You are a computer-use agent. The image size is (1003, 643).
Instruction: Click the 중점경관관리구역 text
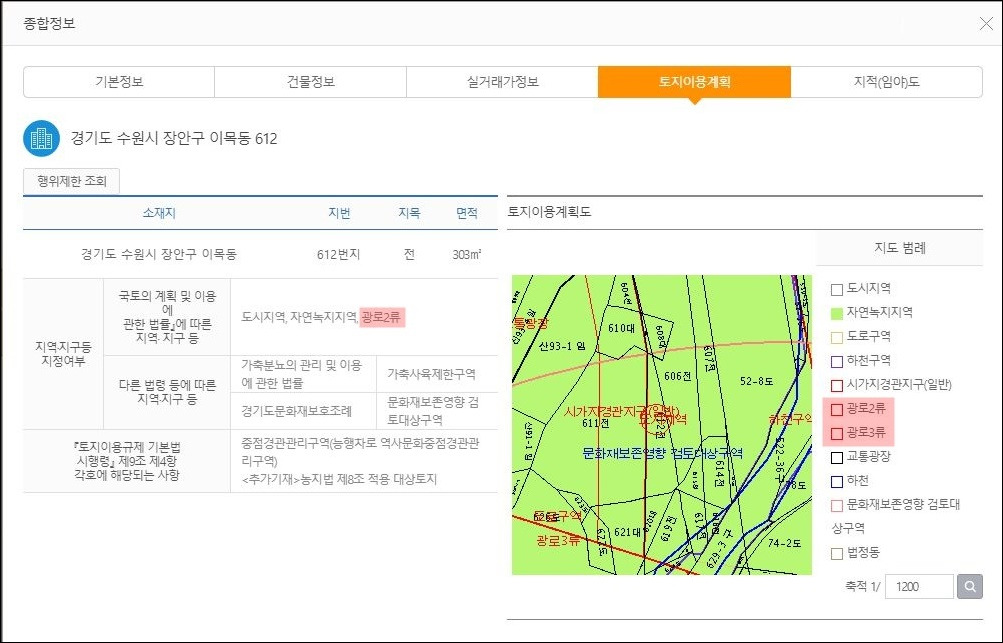coord(360,452)
